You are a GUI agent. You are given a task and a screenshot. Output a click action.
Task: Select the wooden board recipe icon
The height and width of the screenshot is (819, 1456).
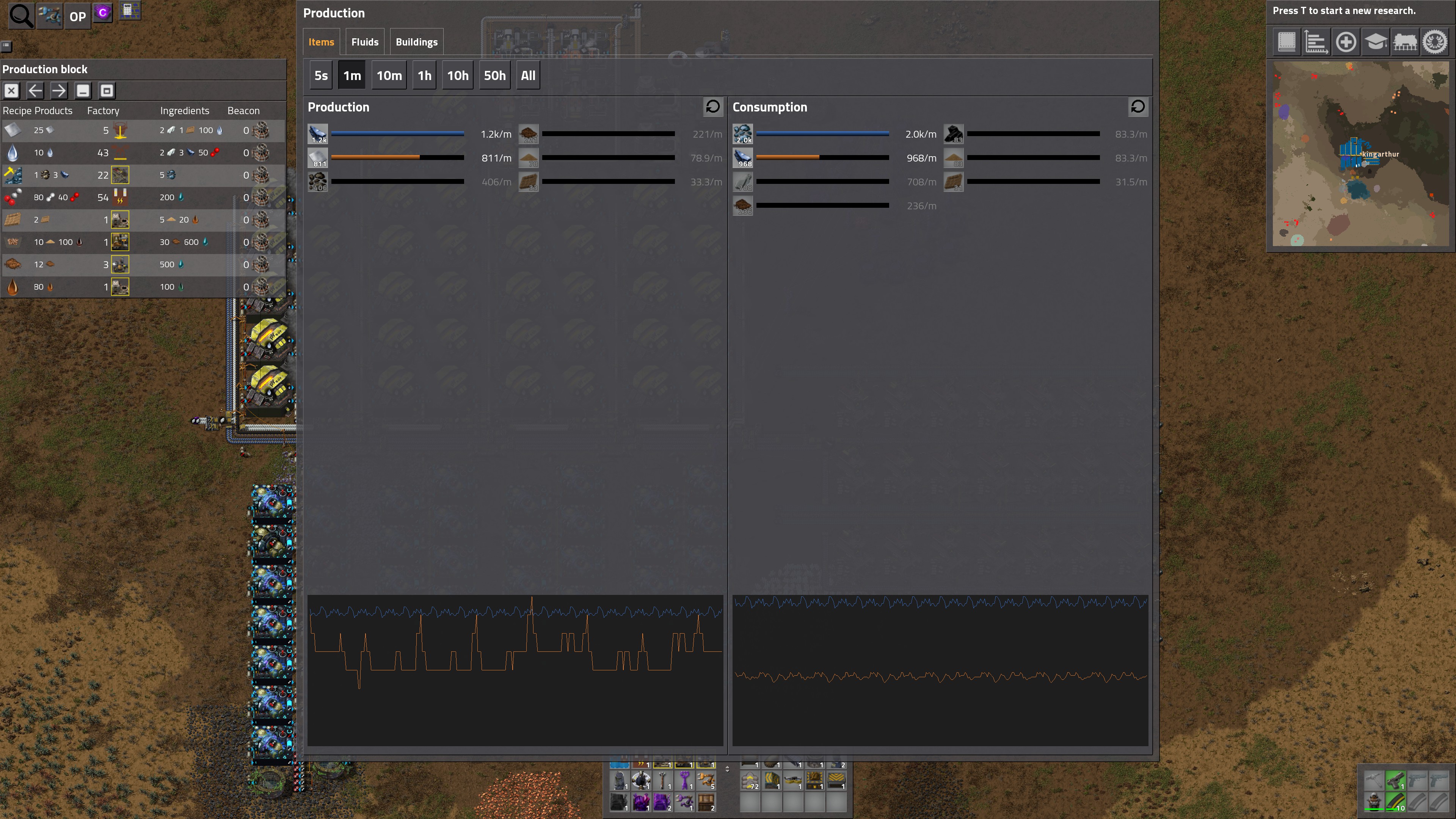tap(13, 219)
